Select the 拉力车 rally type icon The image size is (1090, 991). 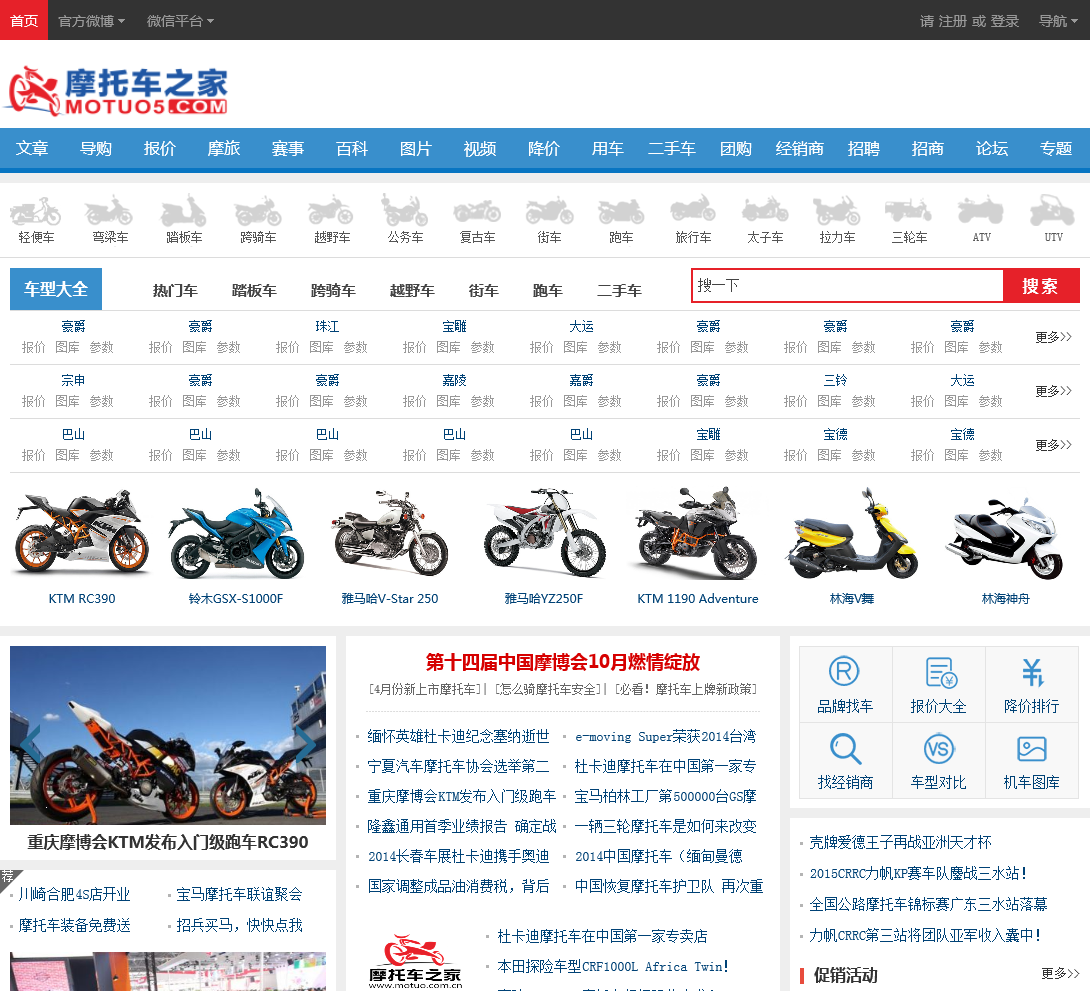pos(837,211)
